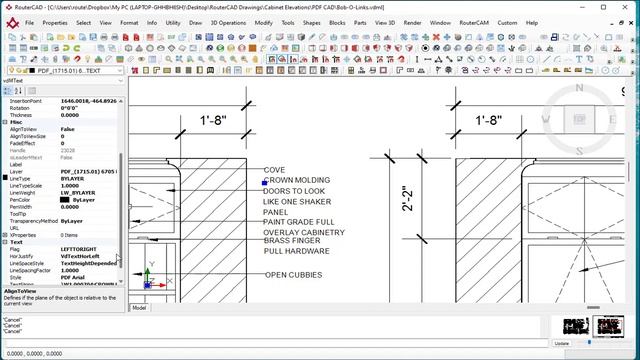640x360 pixels.
Task: Click the Update button
Action: click(x=562, y=343)
